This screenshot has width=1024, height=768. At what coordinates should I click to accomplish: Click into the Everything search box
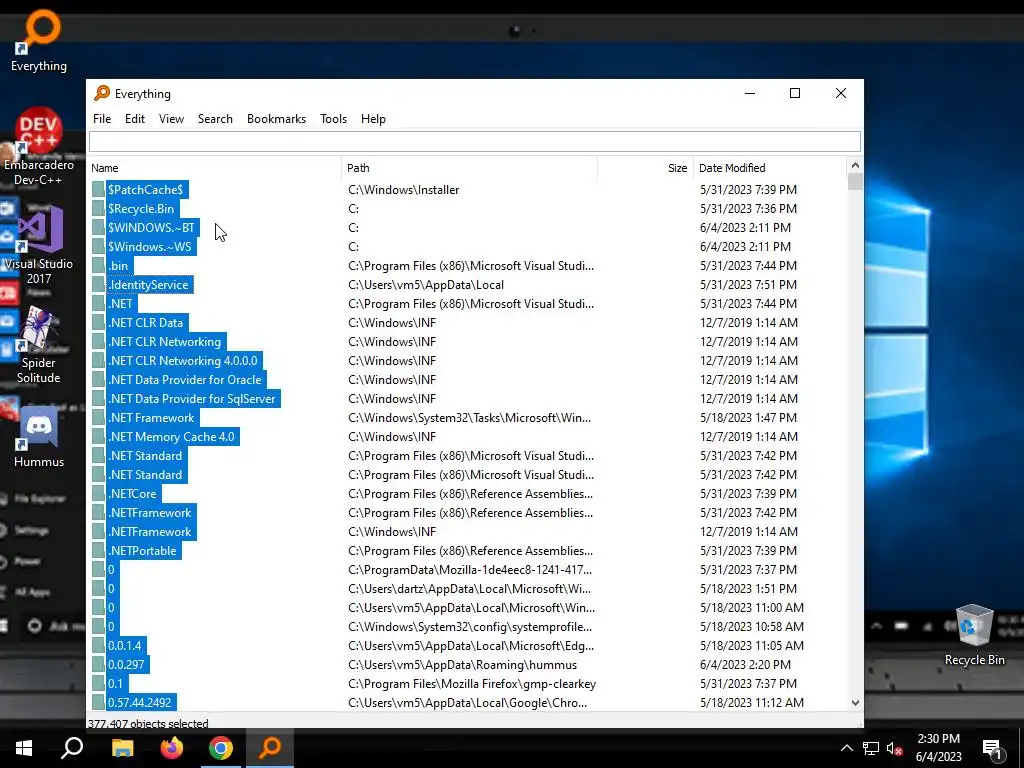(x=475, y=141)
